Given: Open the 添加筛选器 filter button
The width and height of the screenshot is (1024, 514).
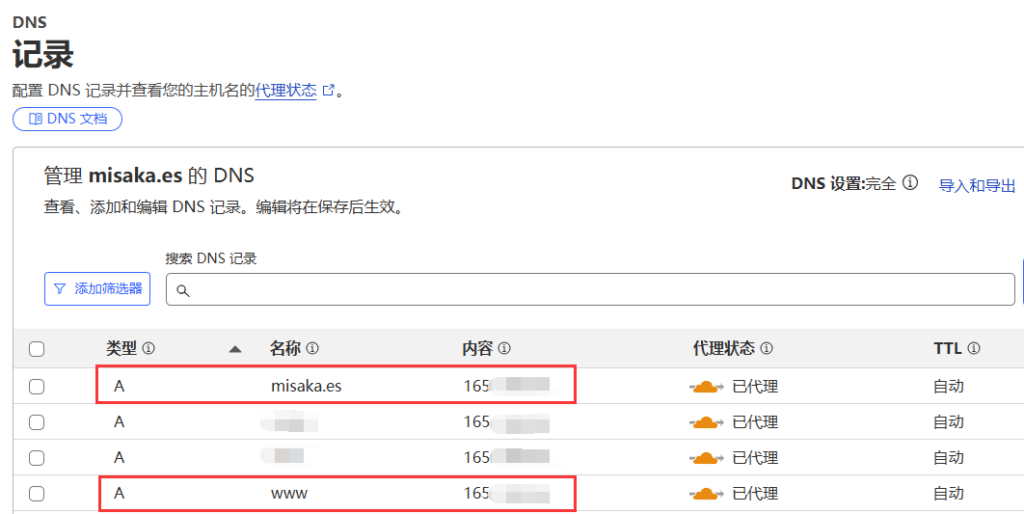Looking at the screenshot, I should [97, 289].
